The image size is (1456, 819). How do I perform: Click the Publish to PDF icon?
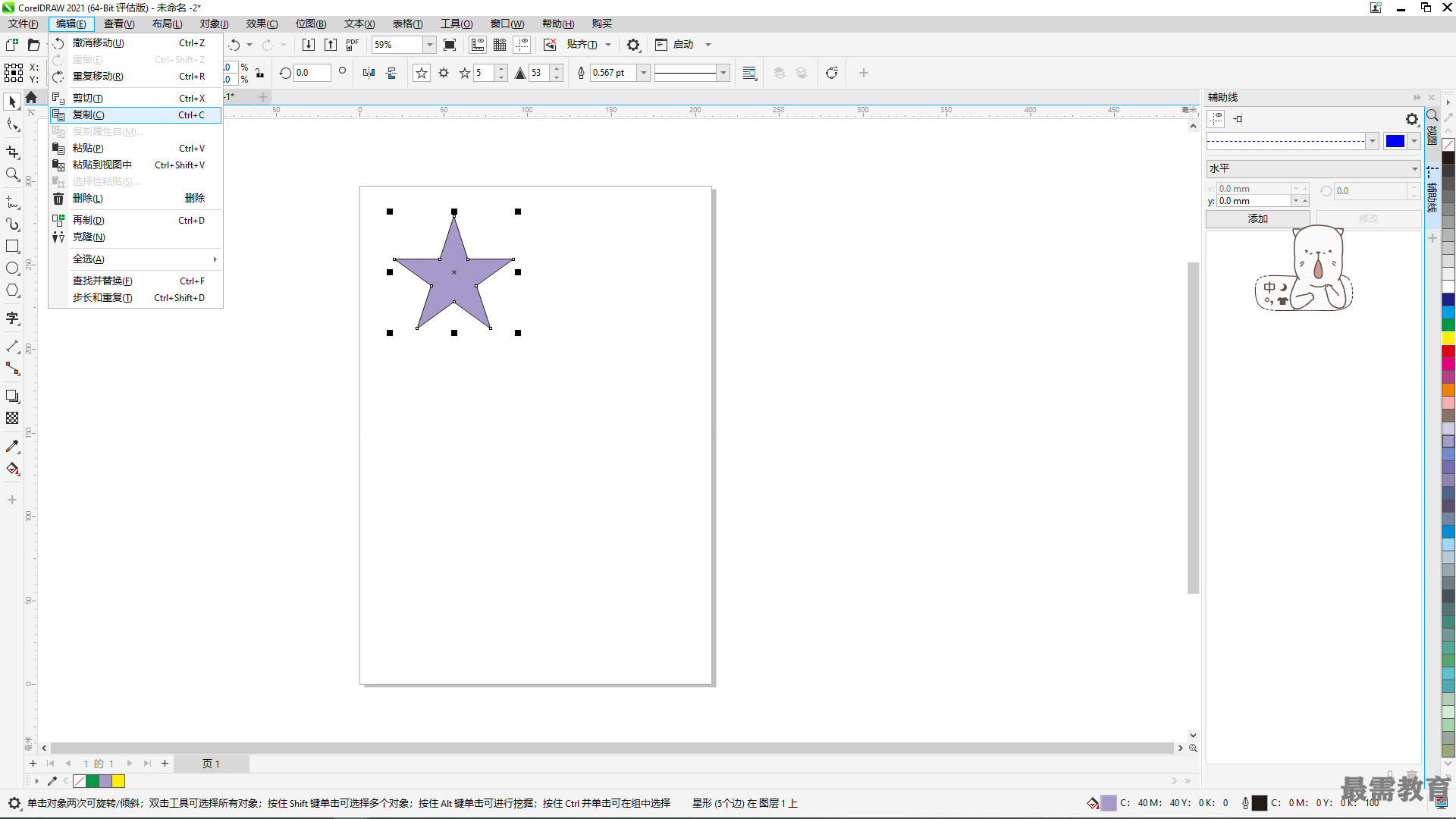[353, 45]
